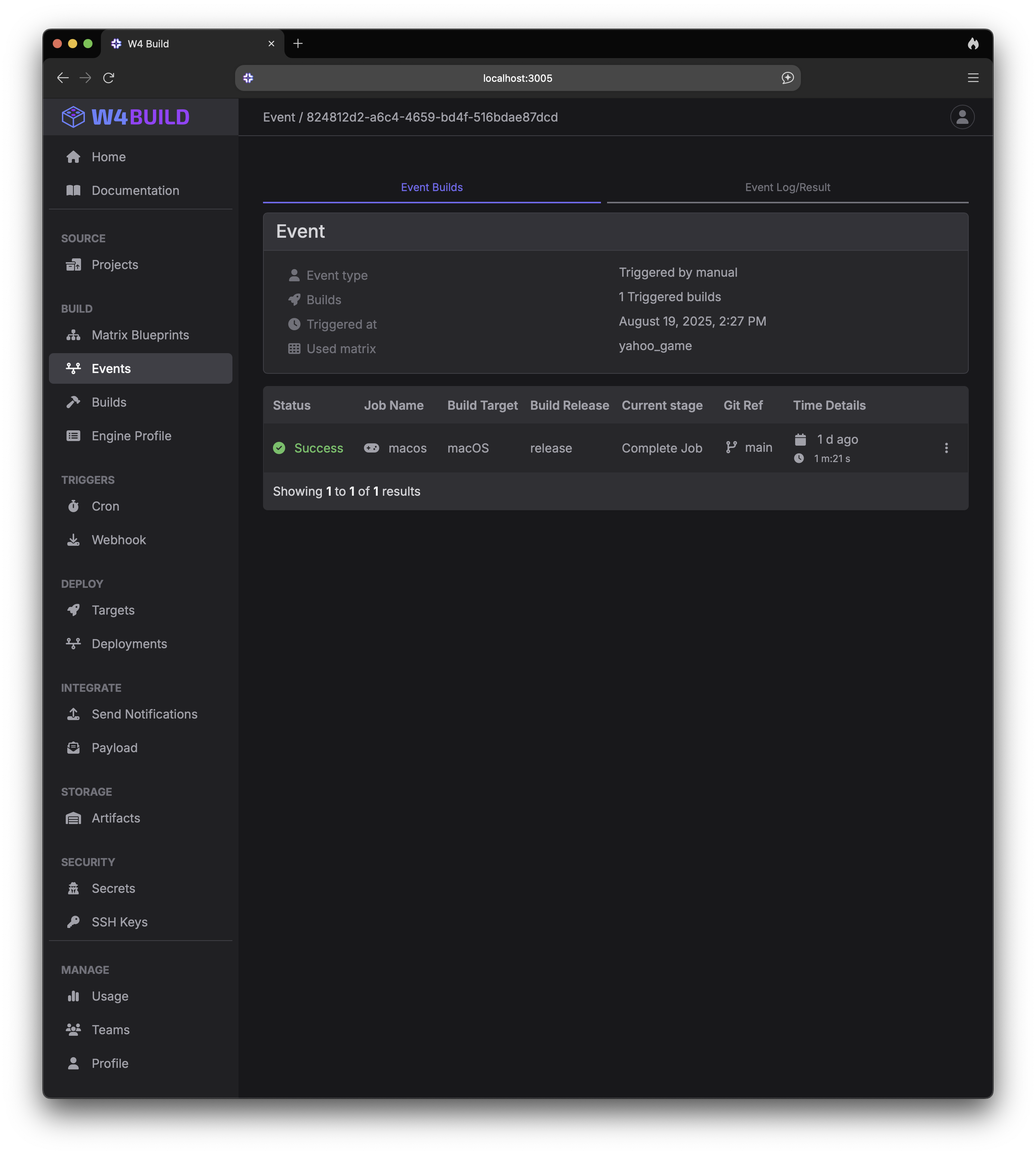
Task: Open the Teams page
Action: [141, 1029]
